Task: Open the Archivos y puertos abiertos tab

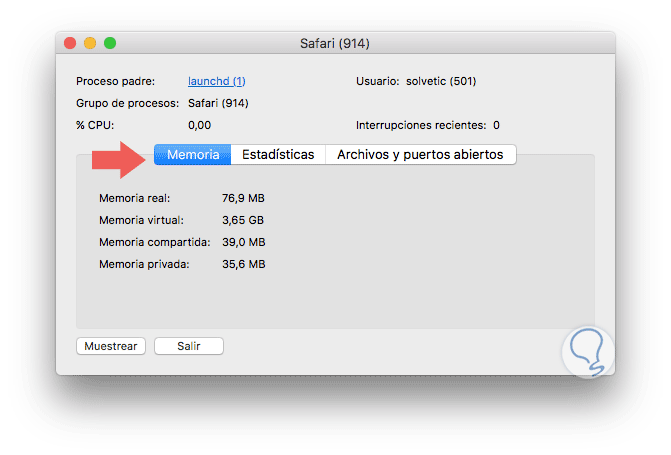Action: point(420,155)
